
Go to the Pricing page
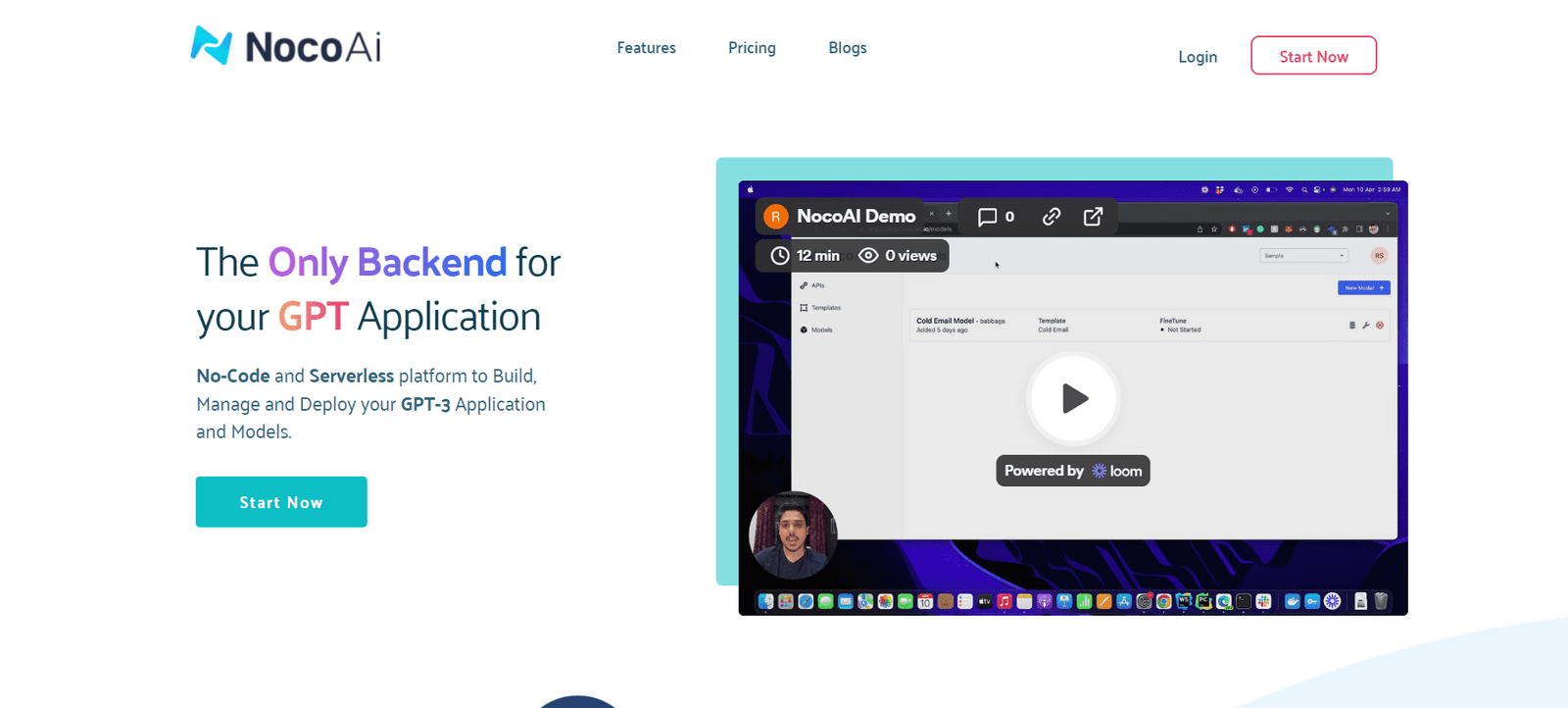[752, 48]
